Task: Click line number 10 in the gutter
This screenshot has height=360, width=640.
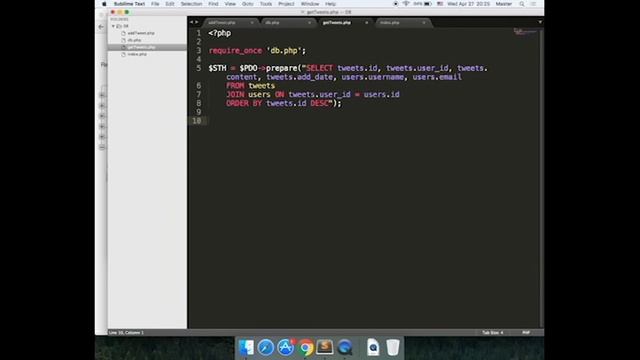Action: click(x=196, y=121)
